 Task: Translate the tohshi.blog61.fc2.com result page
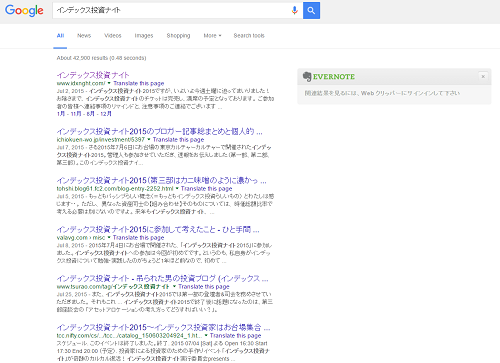206,189
